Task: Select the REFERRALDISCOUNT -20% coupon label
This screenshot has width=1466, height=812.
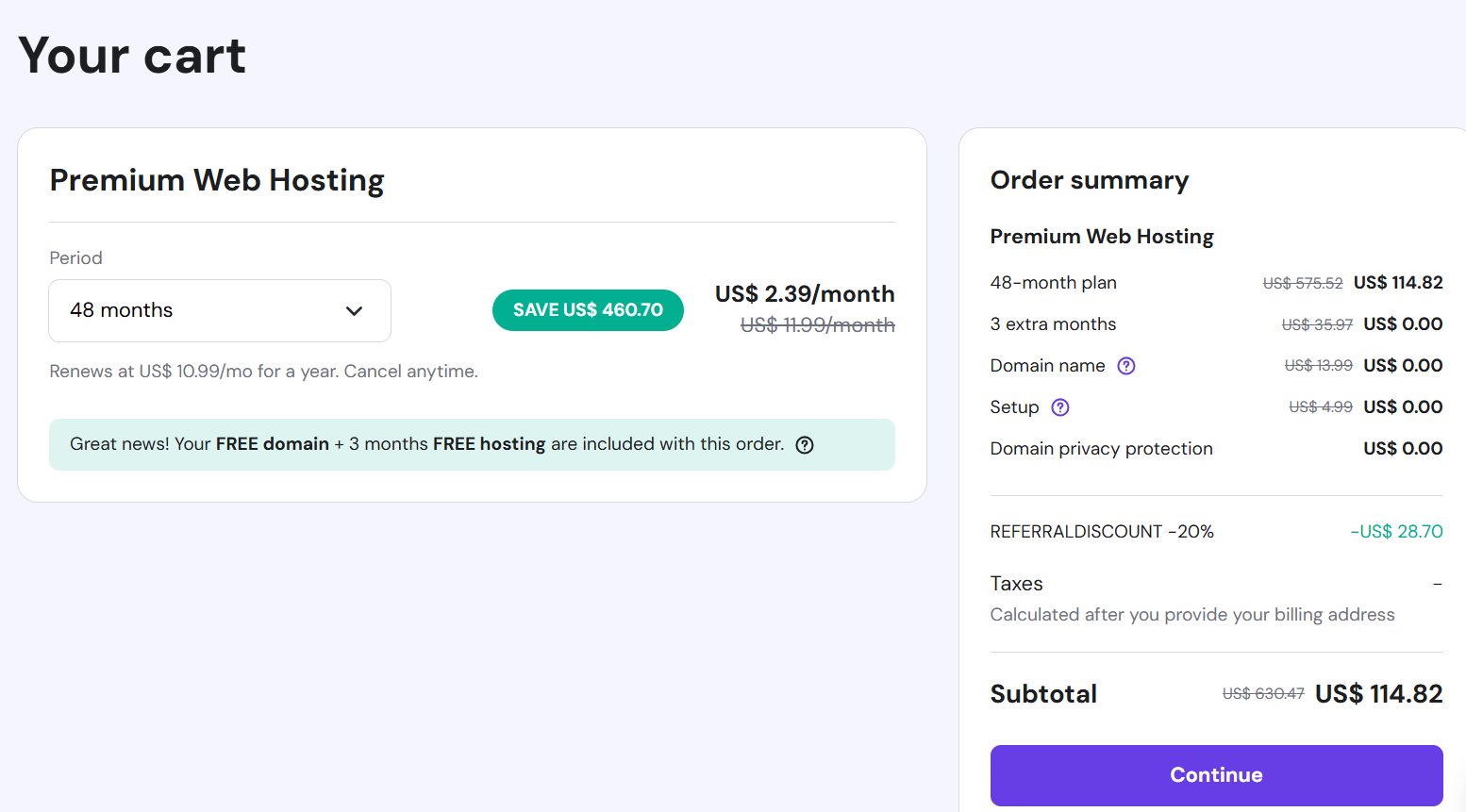Action: (x=1102, y=532)
